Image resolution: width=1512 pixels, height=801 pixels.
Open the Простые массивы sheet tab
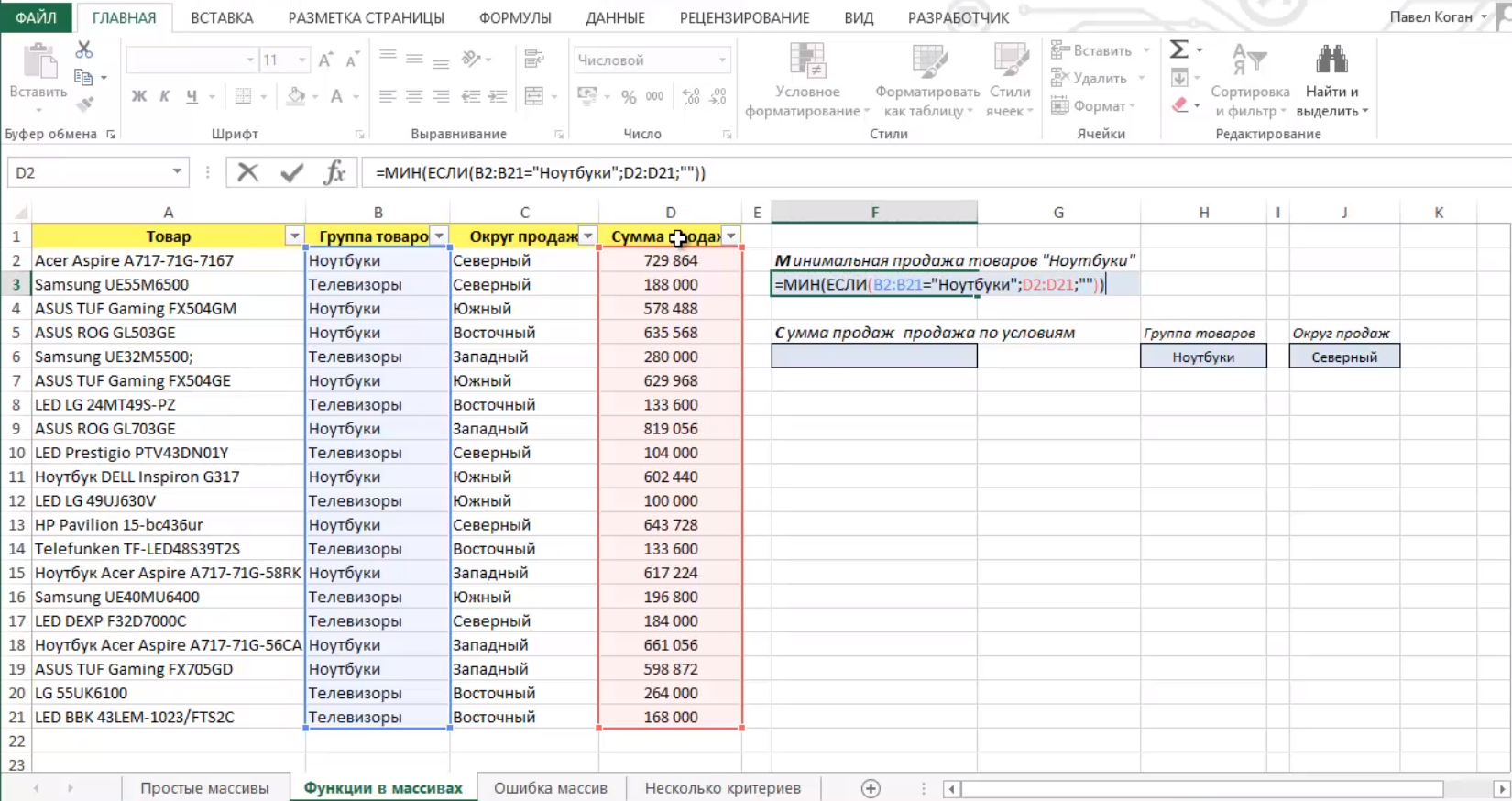[204, 788]
